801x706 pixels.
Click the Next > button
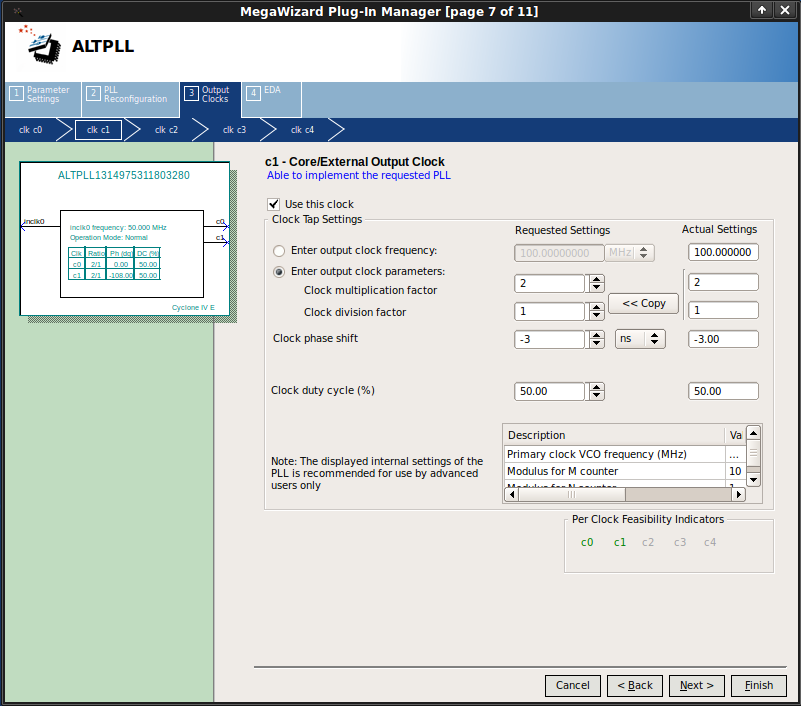696,685
